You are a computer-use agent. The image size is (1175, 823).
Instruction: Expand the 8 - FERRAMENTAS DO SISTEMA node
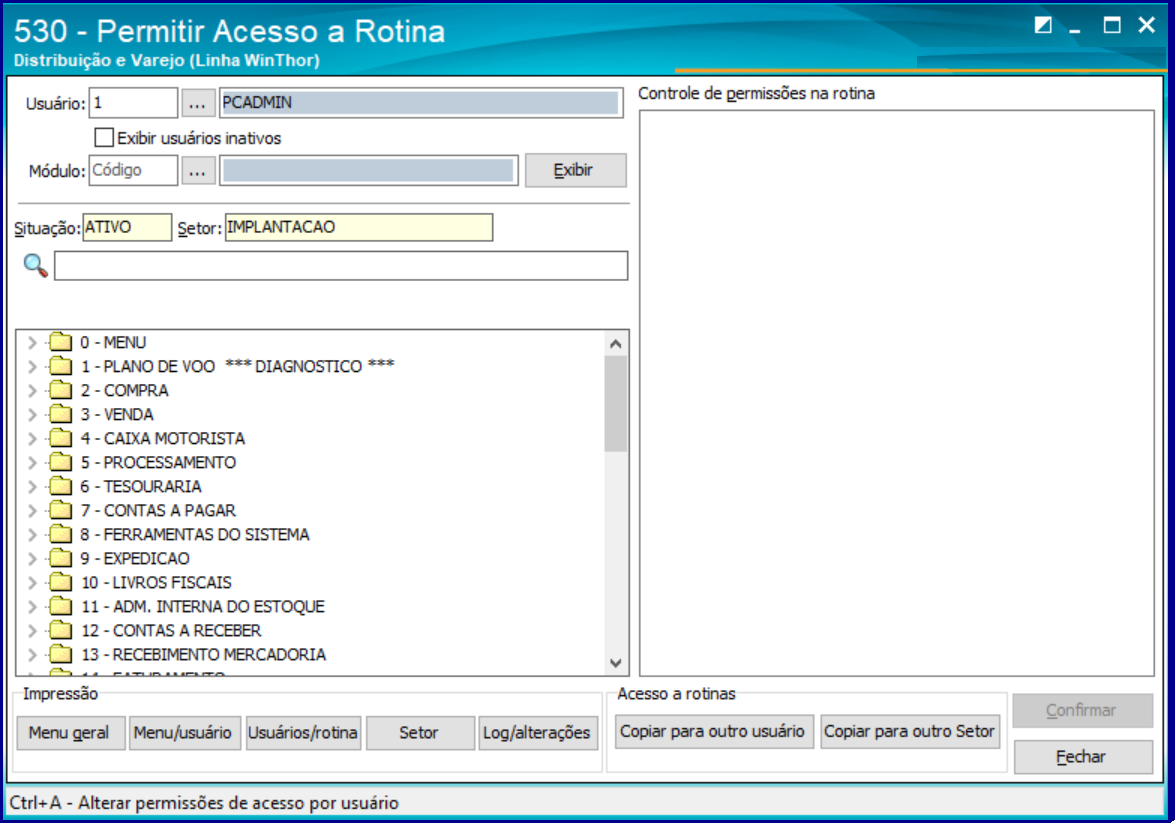[32, 534]
